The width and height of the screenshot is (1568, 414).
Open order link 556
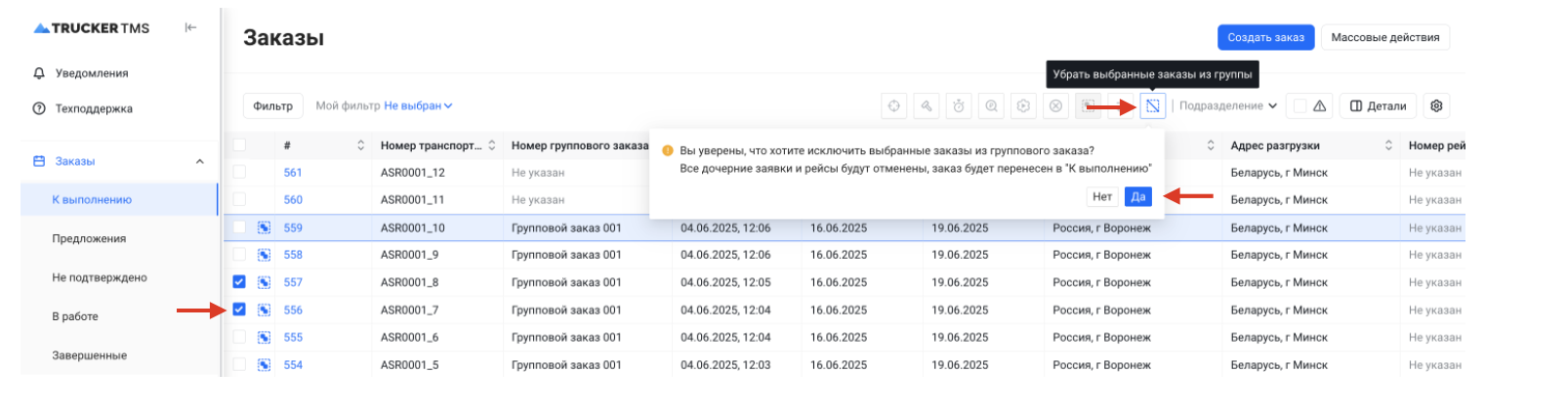293,310
